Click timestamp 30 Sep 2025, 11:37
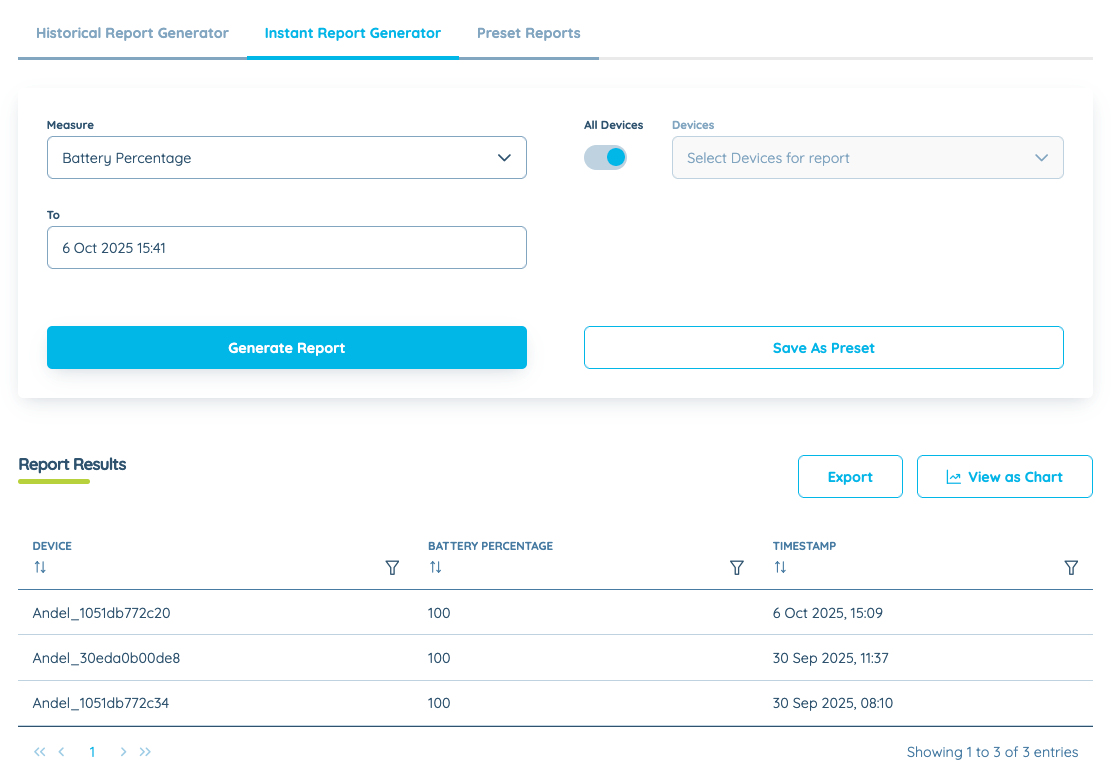The height and width of the screenshot is (780, 1111). coord(830,658)
